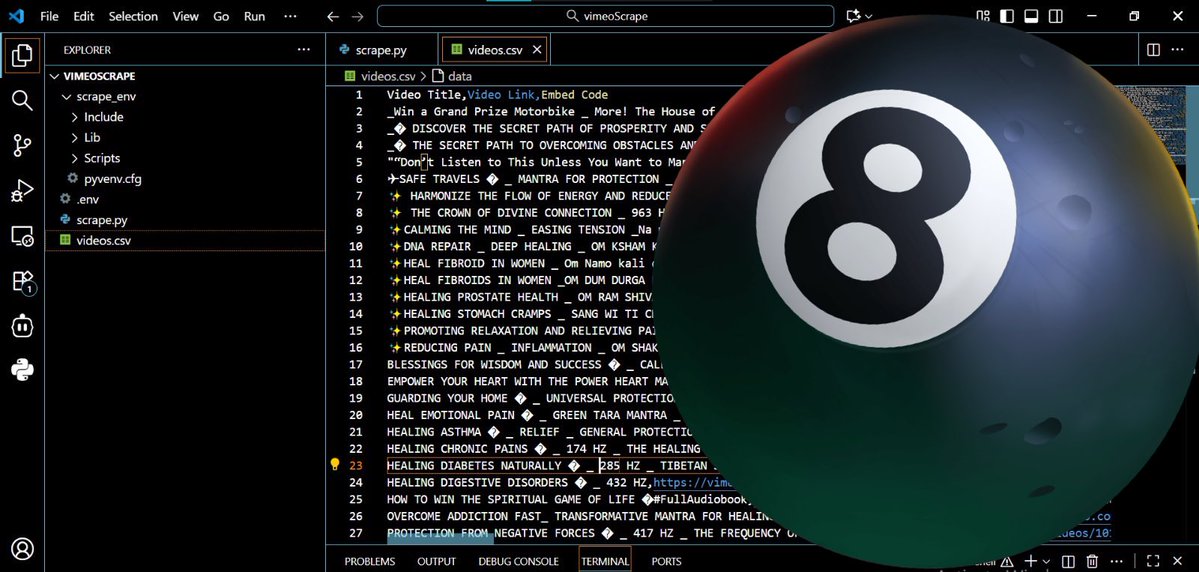Select videos.csv in the Explorer tree
1199x572 pixels.
coord(185,240)
